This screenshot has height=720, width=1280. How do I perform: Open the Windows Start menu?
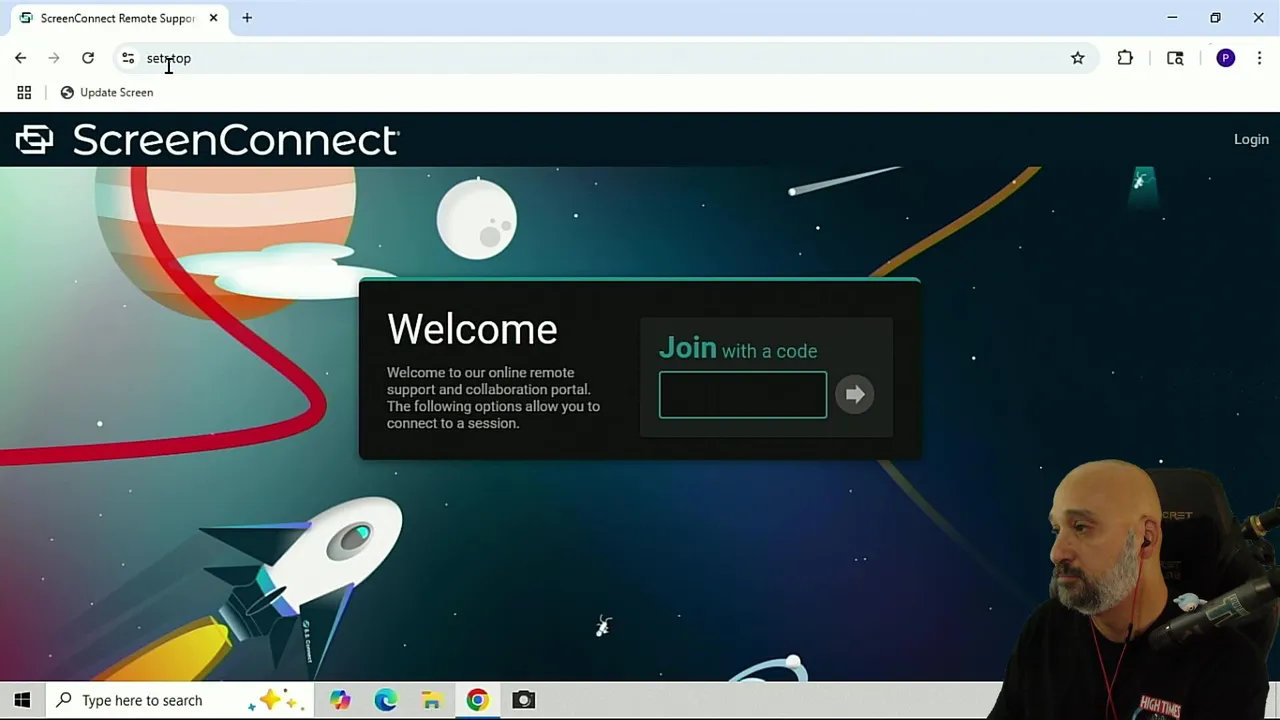(22, 700)
